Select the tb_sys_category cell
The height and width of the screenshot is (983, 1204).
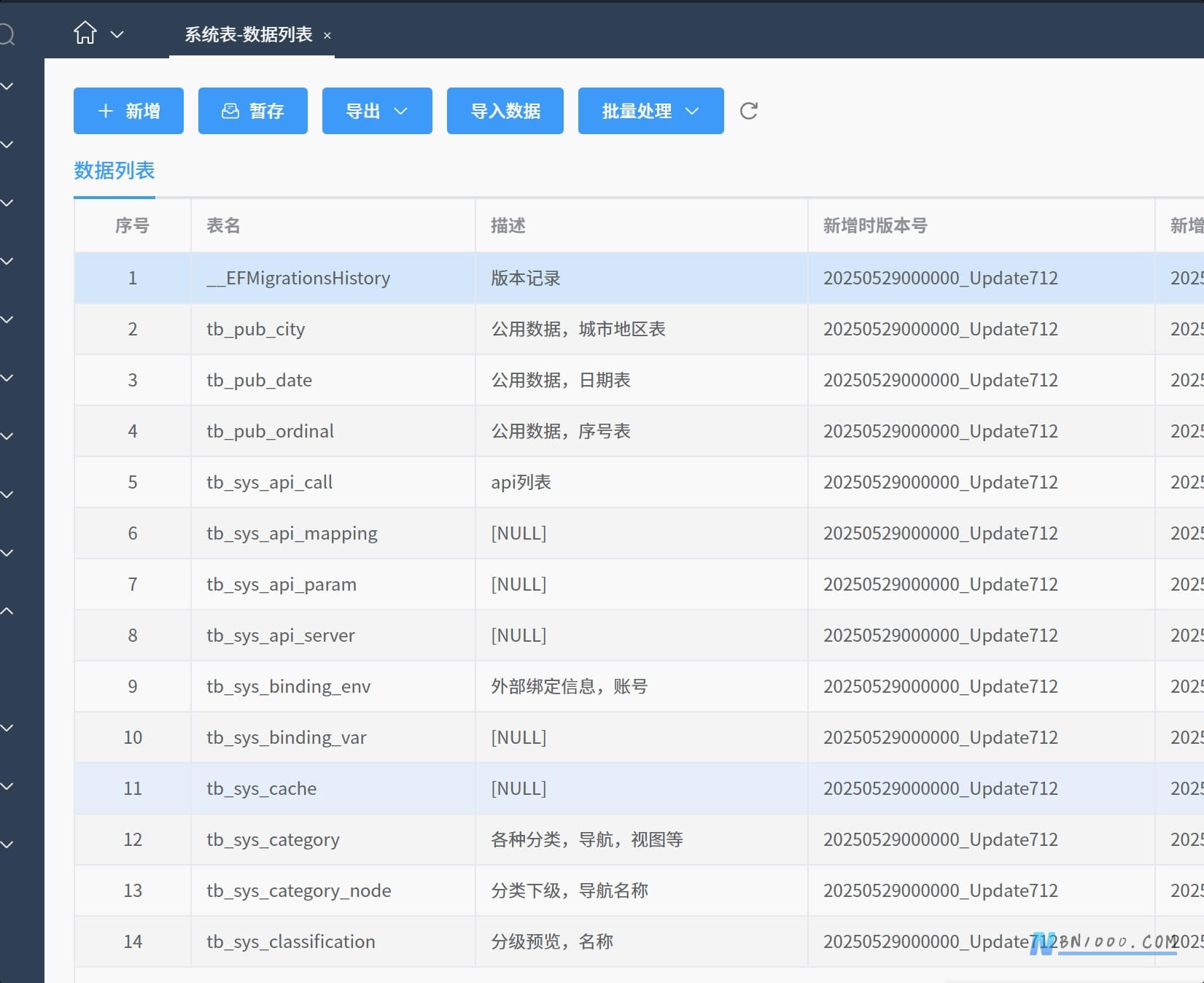pos(333,839)
